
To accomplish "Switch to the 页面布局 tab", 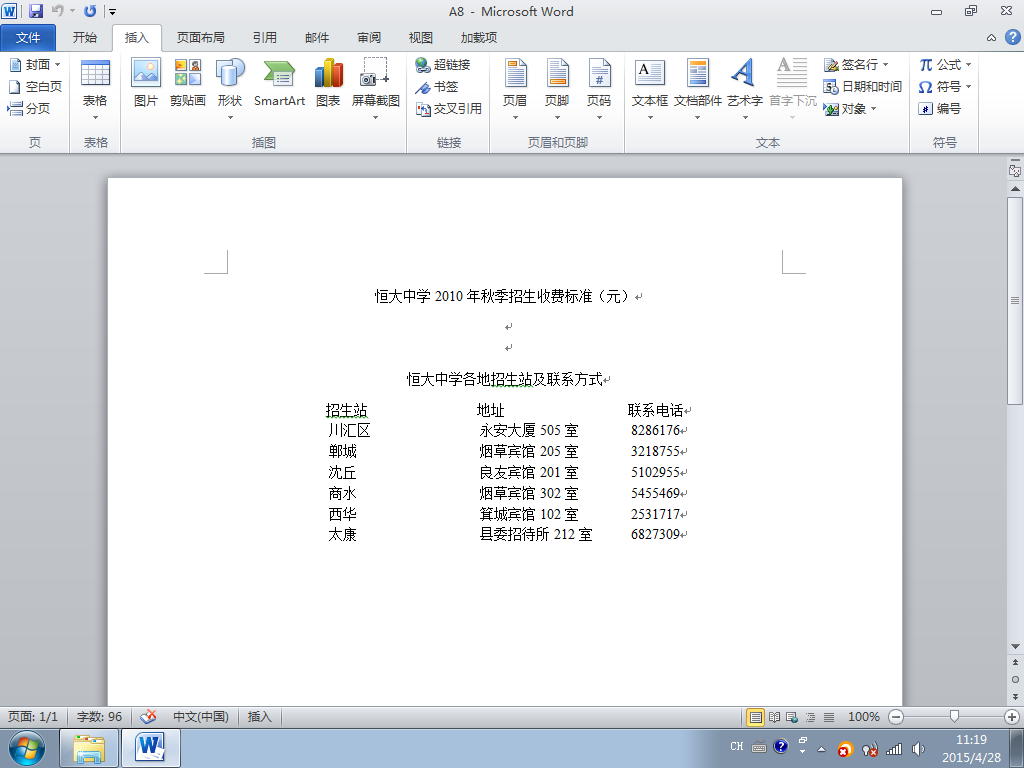I will tap(200, 38).
